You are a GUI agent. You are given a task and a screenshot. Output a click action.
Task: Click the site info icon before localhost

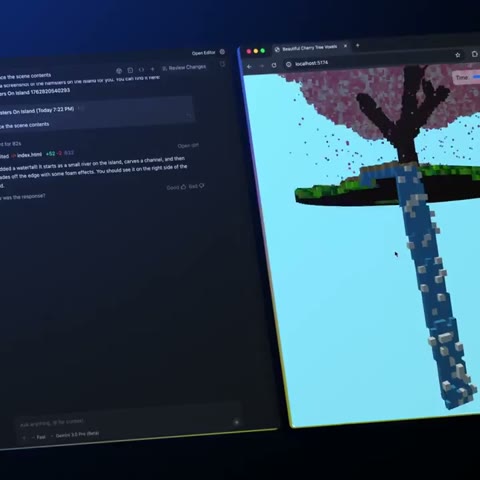[289, 64]
